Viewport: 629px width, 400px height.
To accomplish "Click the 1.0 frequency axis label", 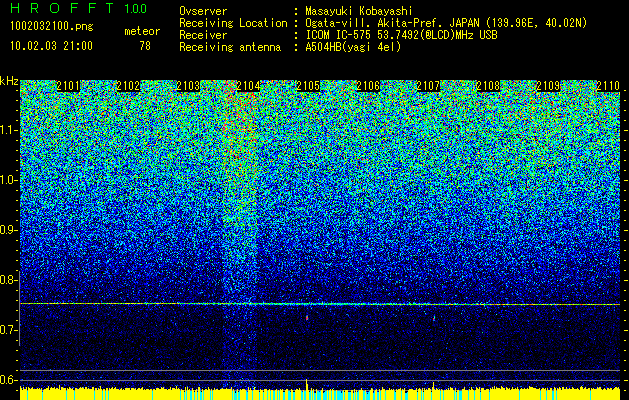I will pos(8,180).
